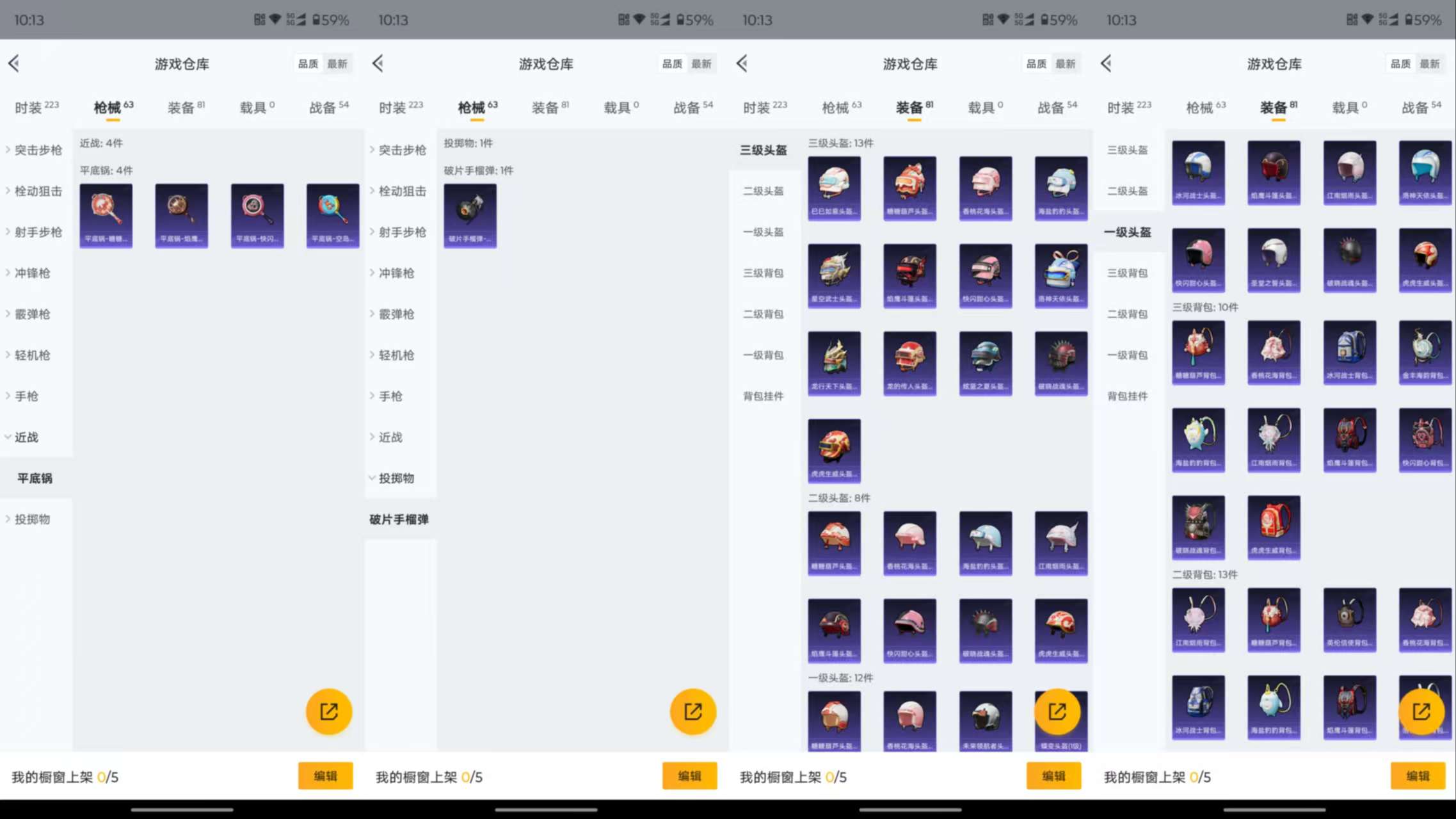1456x819 pixels.
Task: Sort by 最新 on the 平底锅 screen
Action: click(337, 64)
